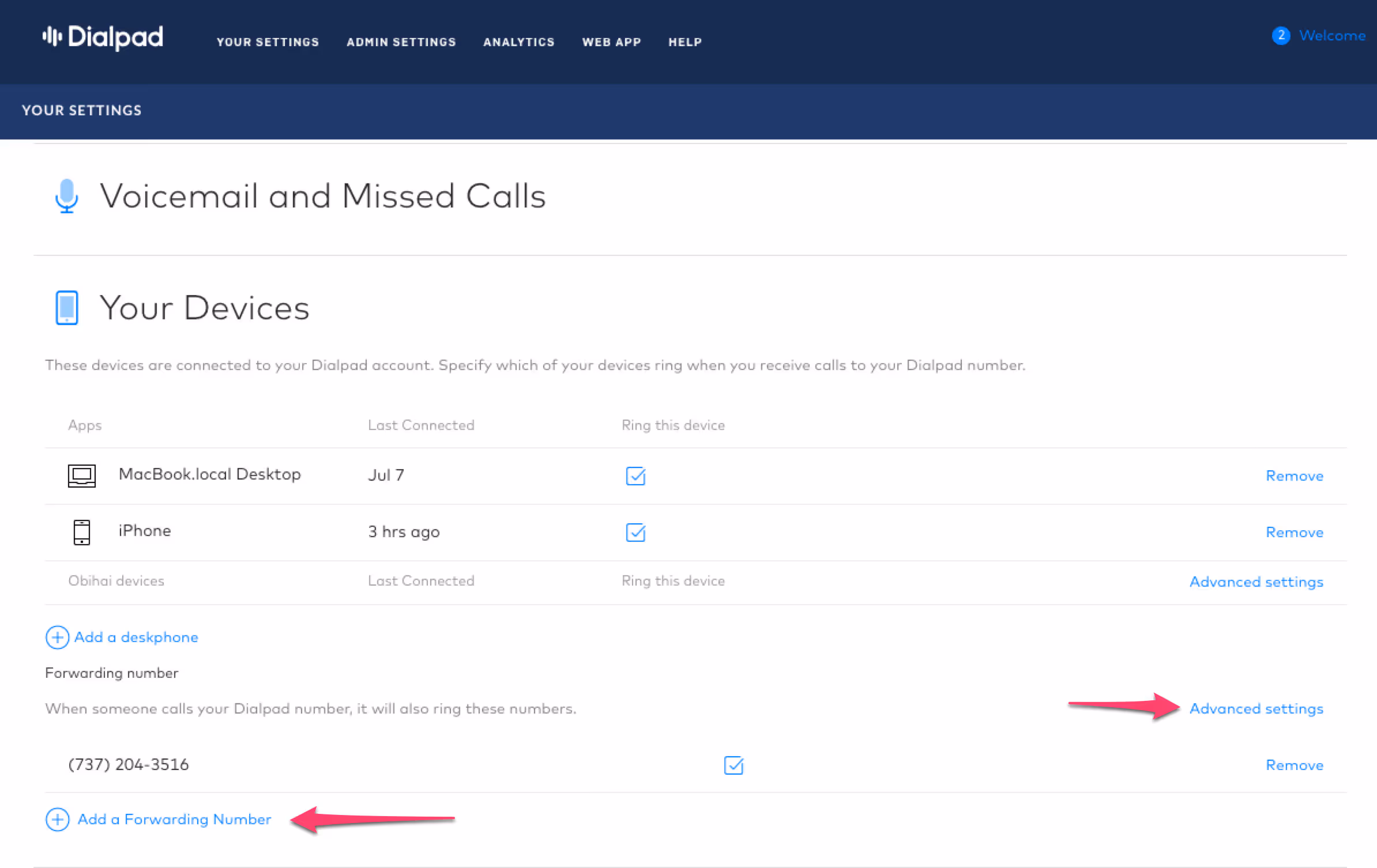Remove the iPhone device
The height and width of the screenshot is (868, 1377).
pos(1294,532)
